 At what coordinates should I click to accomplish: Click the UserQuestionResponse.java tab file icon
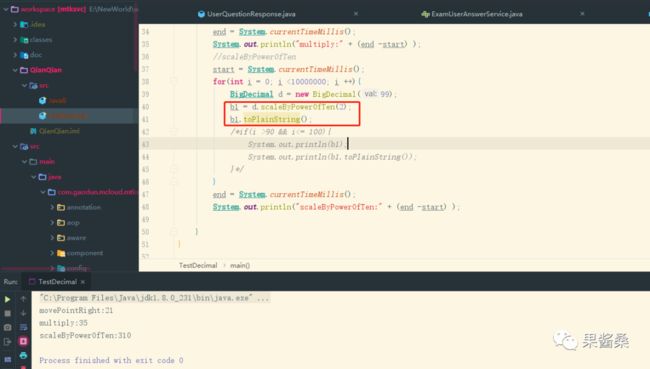pos(201,14)
